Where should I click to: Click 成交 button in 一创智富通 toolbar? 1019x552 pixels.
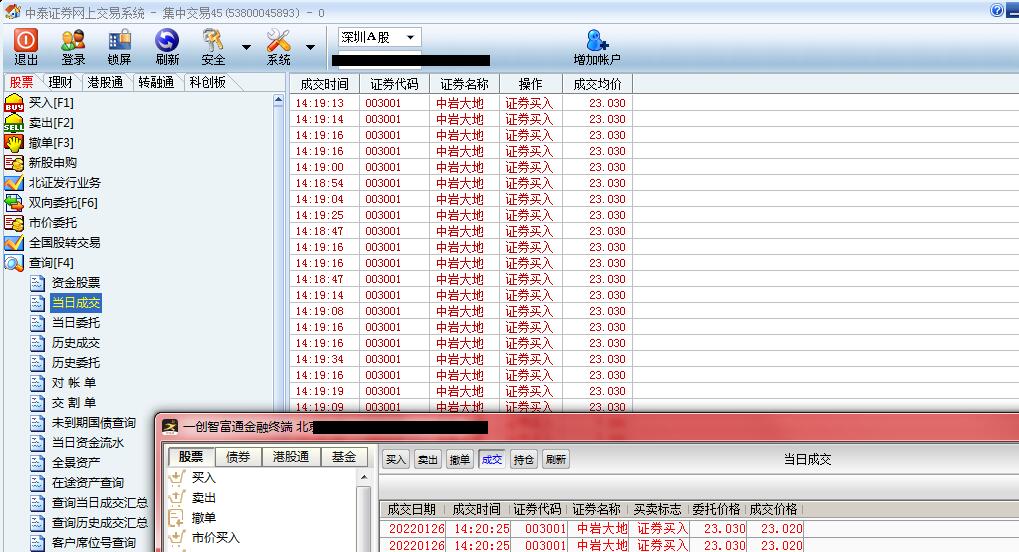[491, 460]
